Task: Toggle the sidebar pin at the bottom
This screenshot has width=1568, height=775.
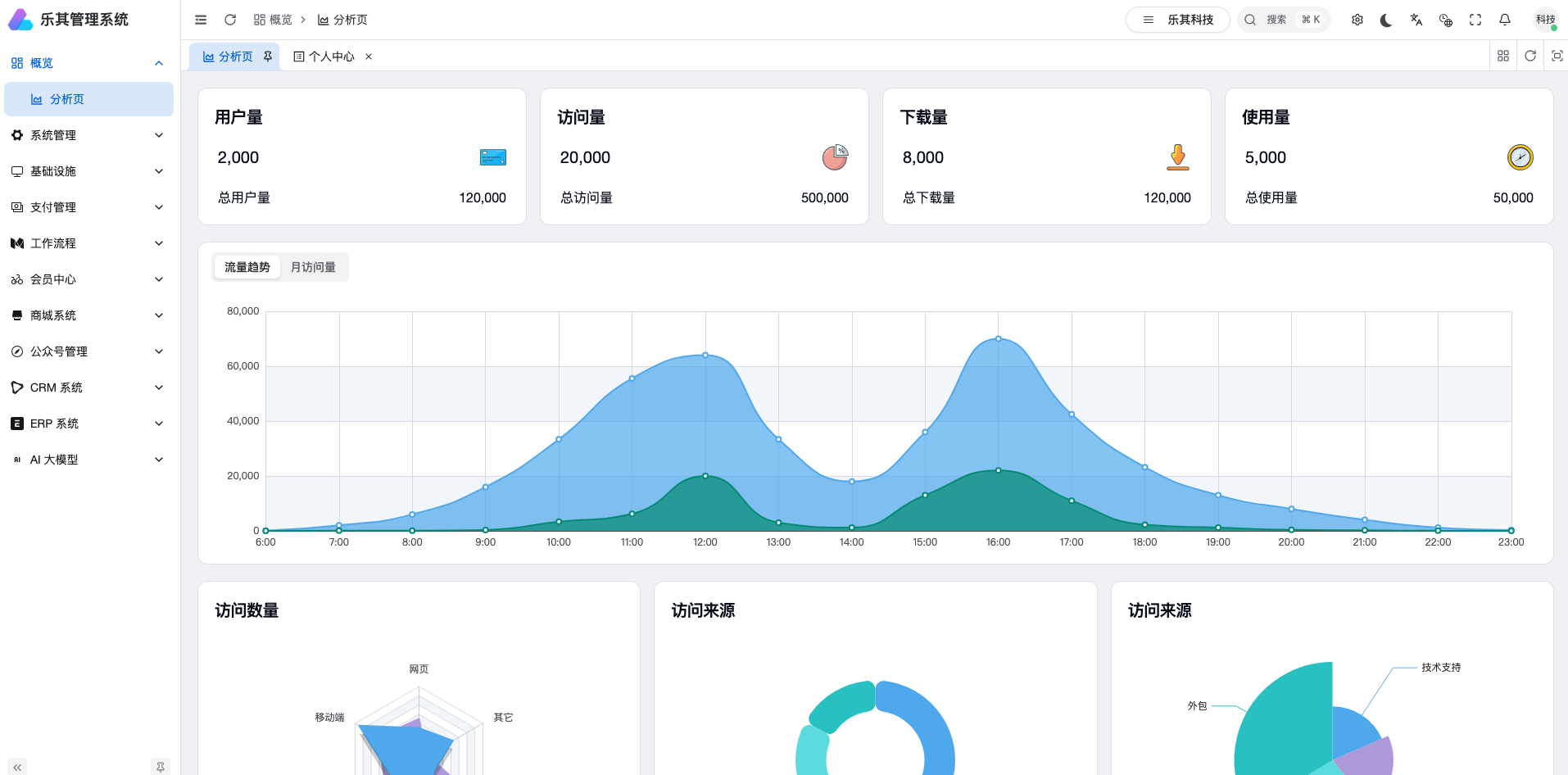Action: click(161, 767)
